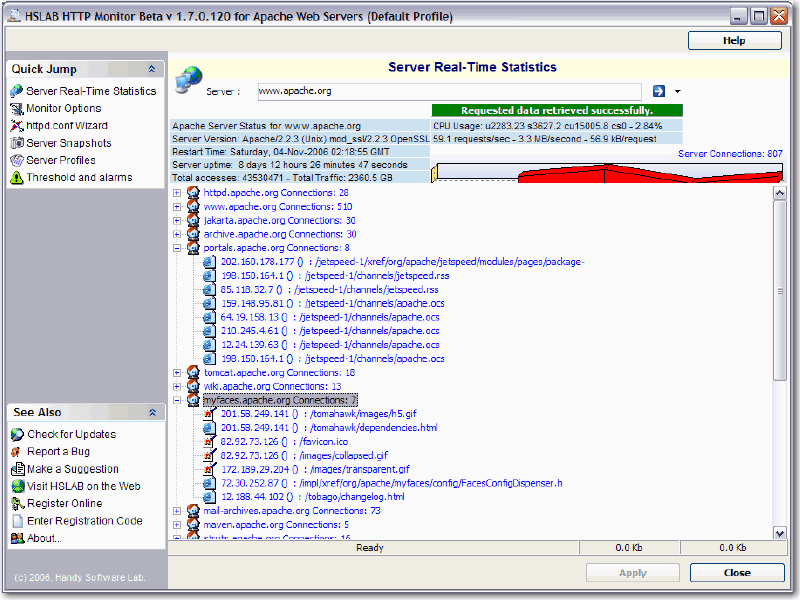Screen dimensions: 800x600
Task: Click the jakarta.apache.org host icon
Action: [x=193, y=220]
